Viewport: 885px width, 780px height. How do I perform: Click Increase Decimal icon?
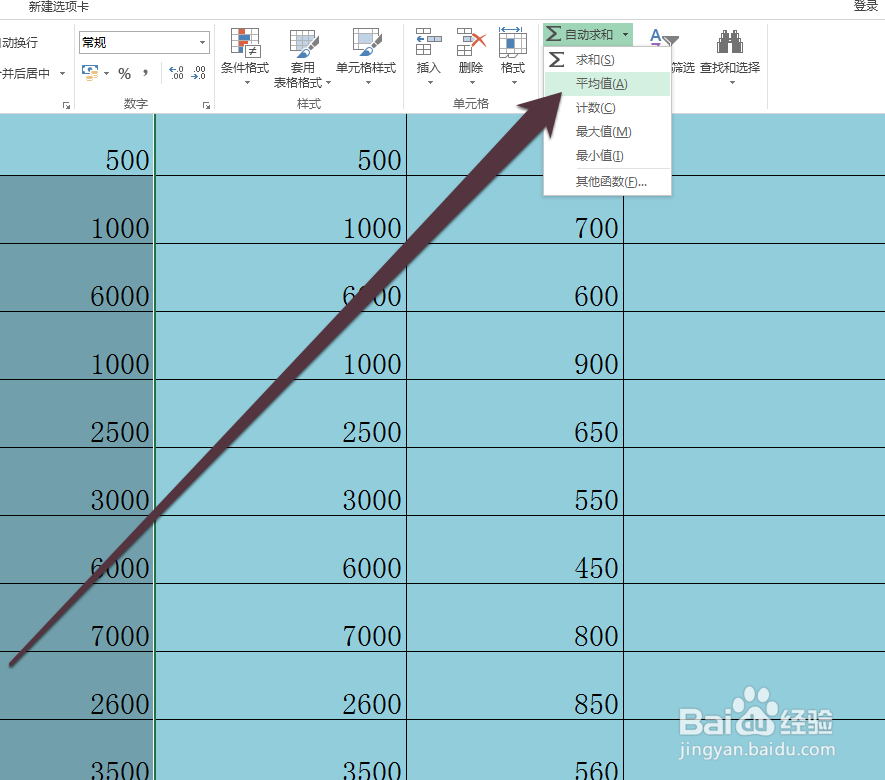coord(176,73)
